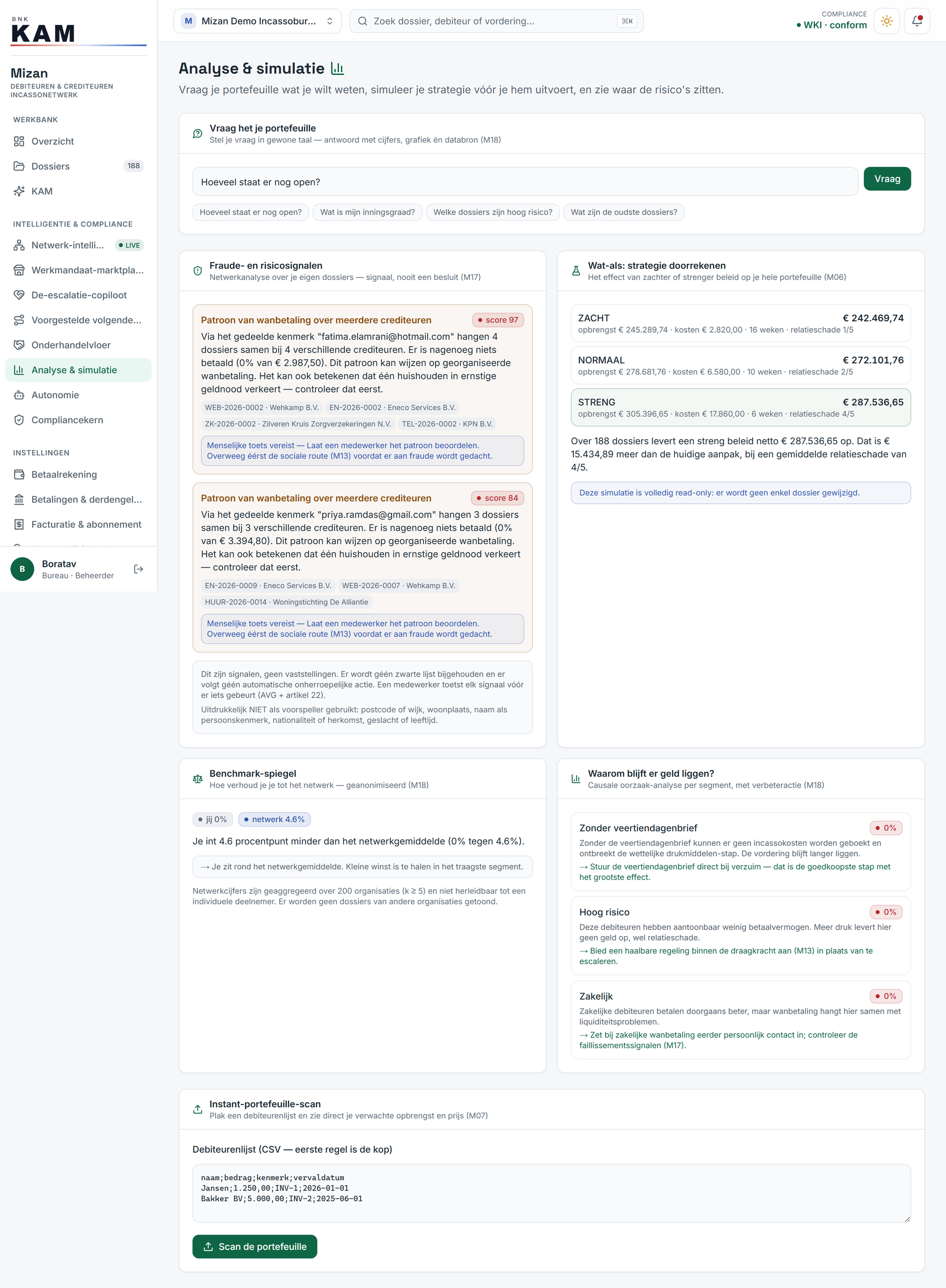Click the logout icon next to Boratav
This screenshot has width=946, height=1288.
(138, 569)
